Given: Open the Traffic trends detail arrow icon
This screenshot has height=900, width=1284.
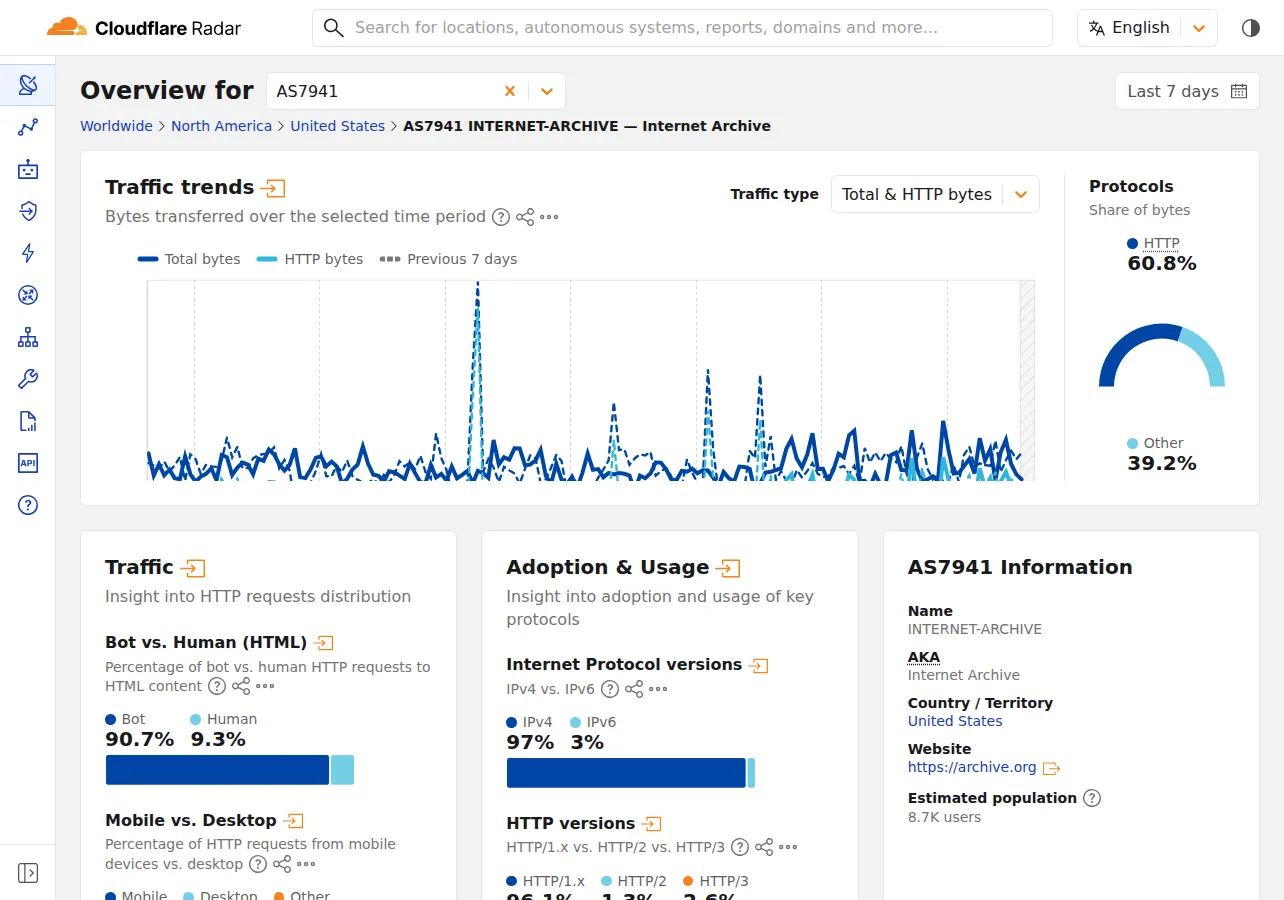Looking at the screenshot, I should pyautogui.click(x=273, y=188).
